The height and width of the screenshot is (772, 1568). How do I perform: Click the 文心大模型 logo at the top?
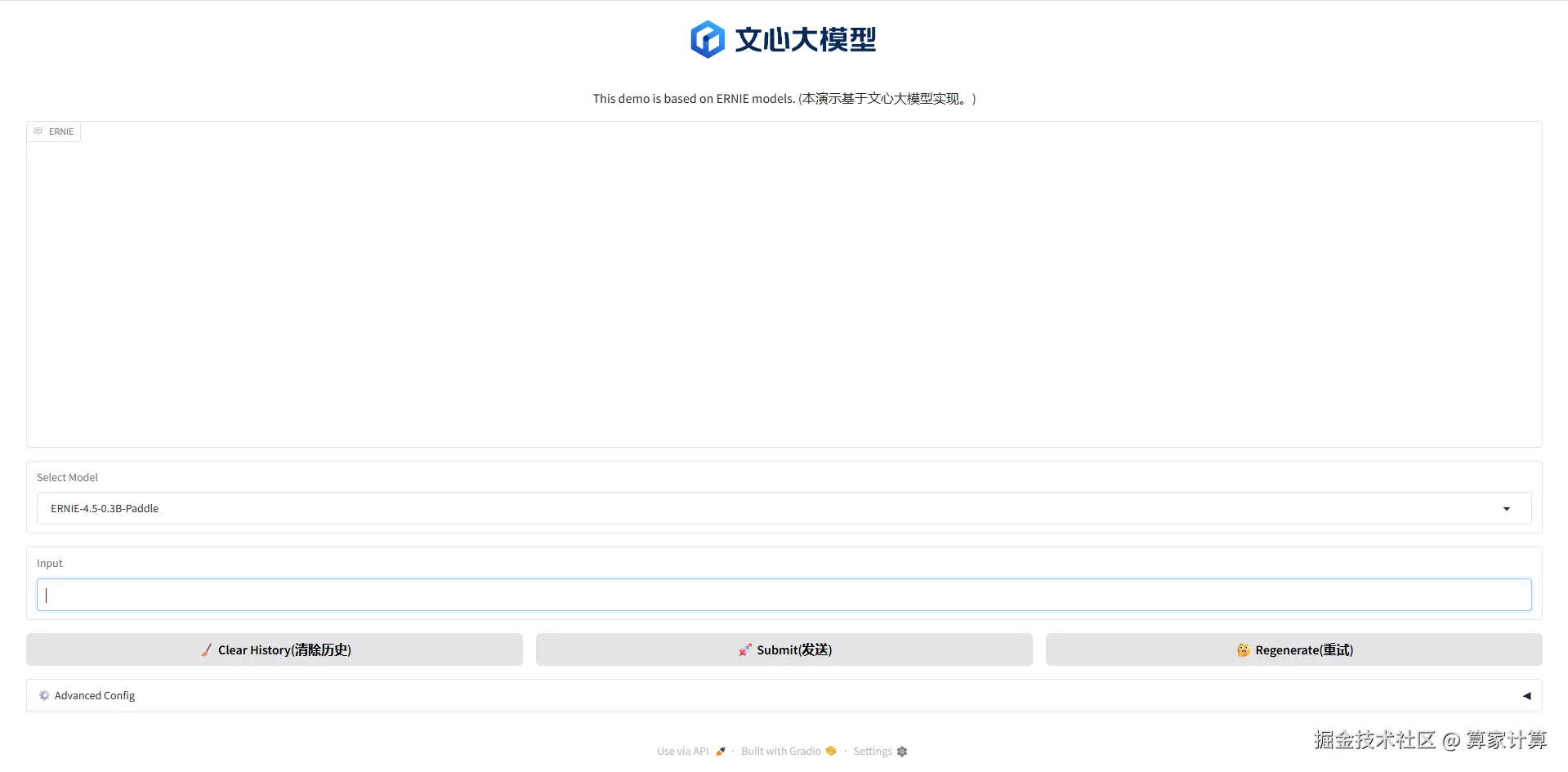(782, 38)
